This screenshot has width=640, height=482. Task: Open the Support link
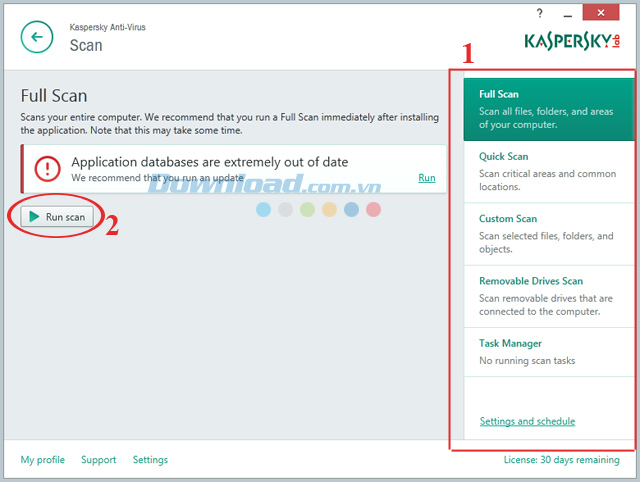(98, 460)
